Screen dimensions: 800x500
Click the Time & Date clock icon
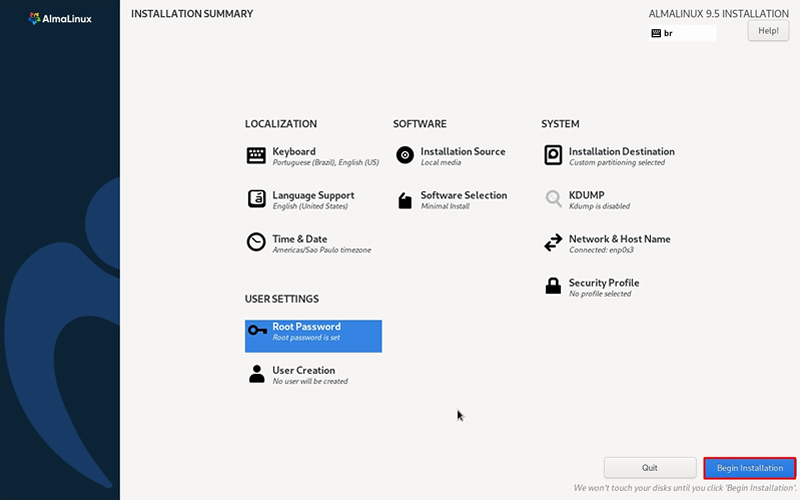pyautogui.click(x=256, y=242)
